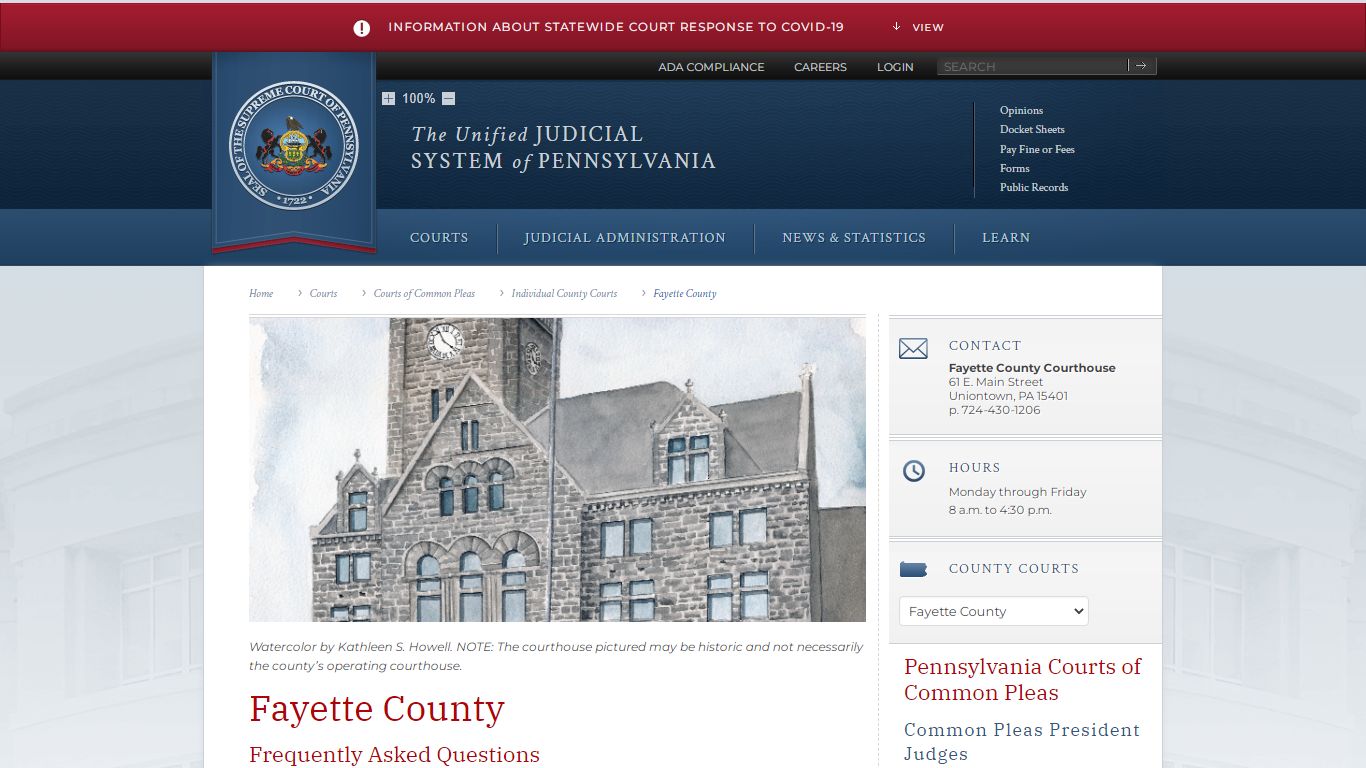Go to Courts of Common Pleas breadcrumb

point(424,293)
